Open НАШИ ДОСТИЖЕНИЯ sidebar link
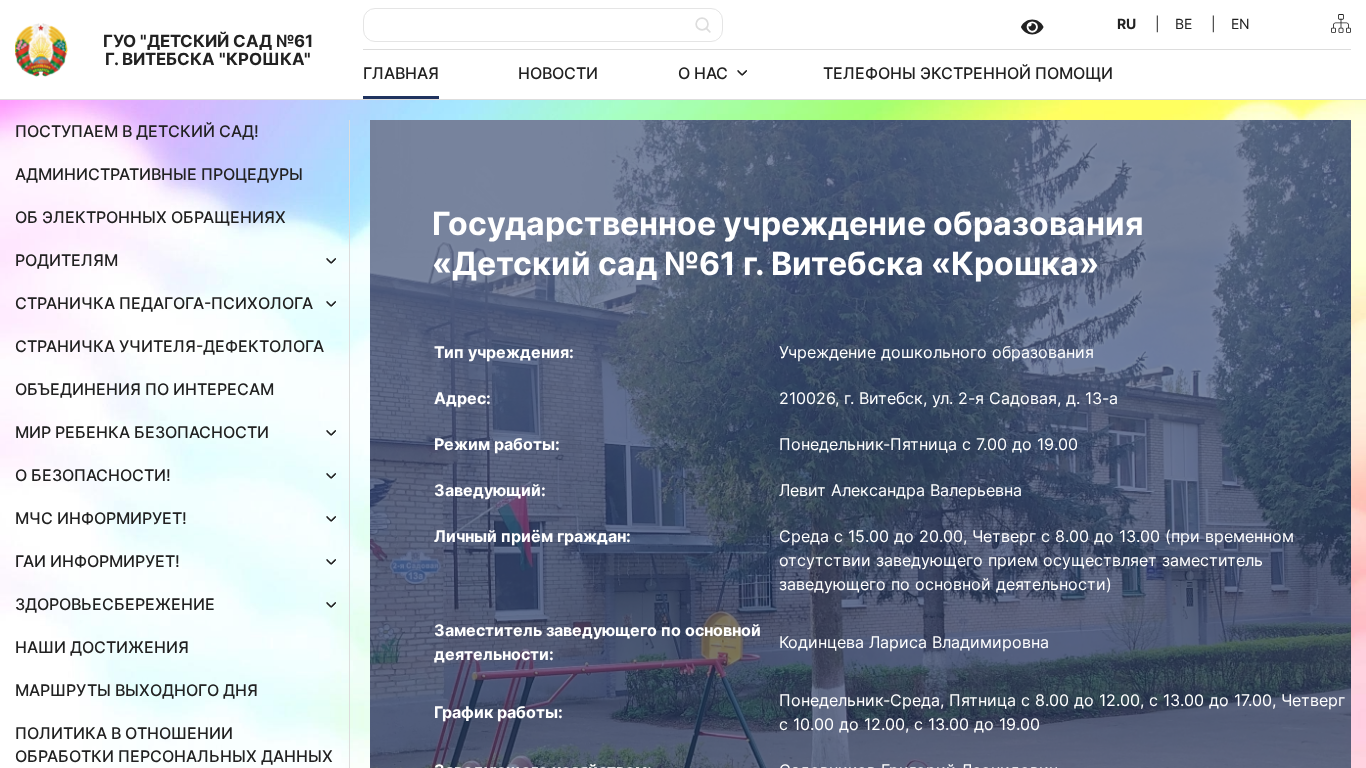The image size is (1366, 768). pyautogui.click(x=101, y=647)
